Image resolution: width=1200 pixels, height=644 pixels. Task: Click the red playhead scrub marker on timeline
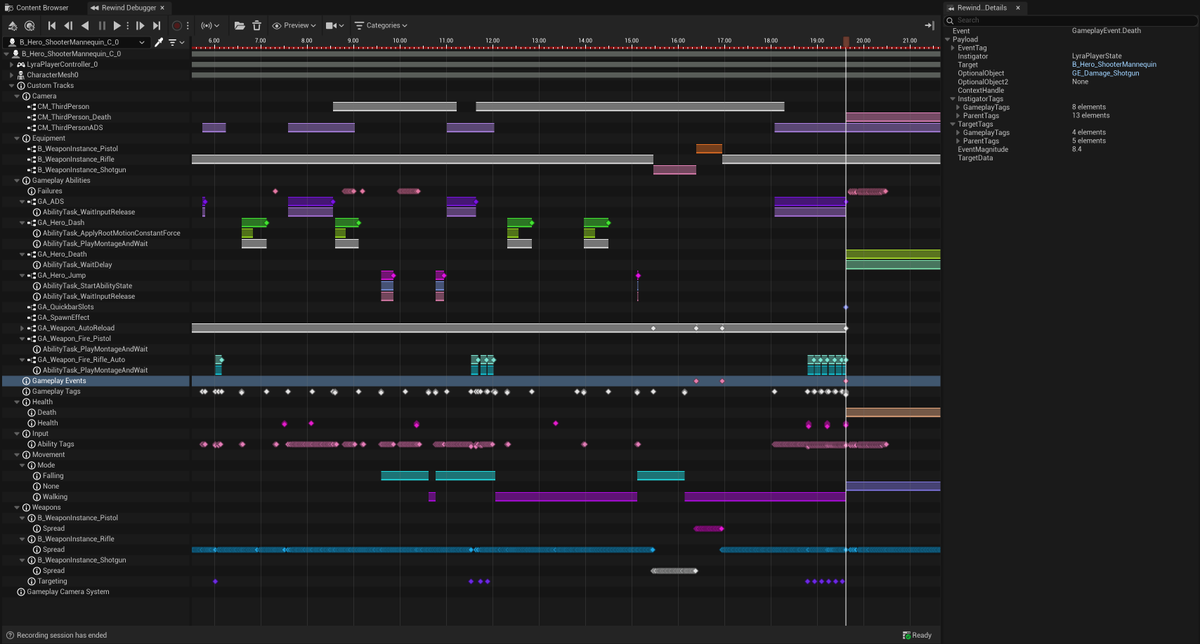(x=846, y=42)
